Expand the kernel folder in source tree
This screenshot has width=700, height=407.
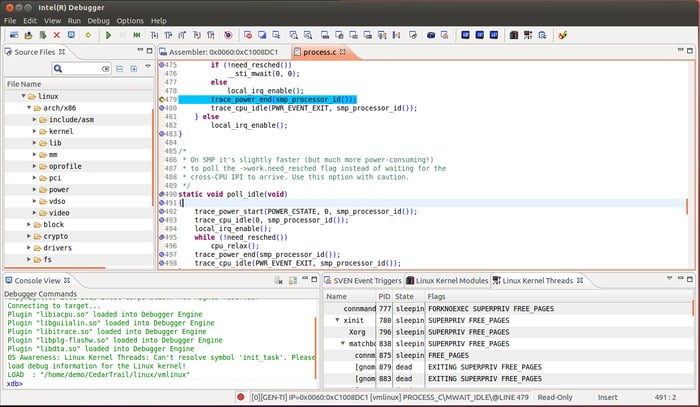[34, 131]
